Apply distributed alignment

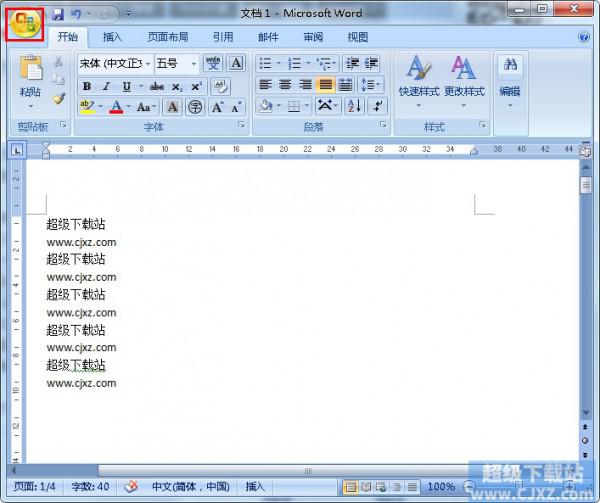coord(345,85)
